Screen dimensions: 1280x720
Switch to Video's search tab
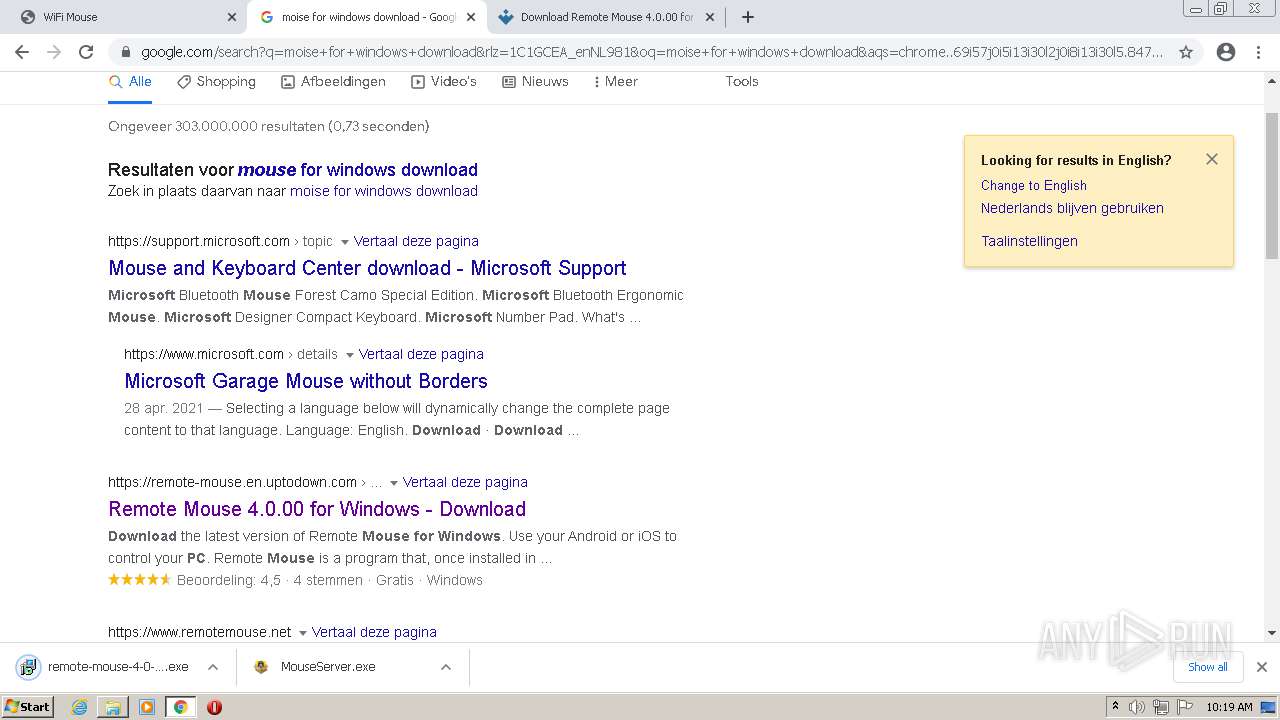tap(444, 82)
